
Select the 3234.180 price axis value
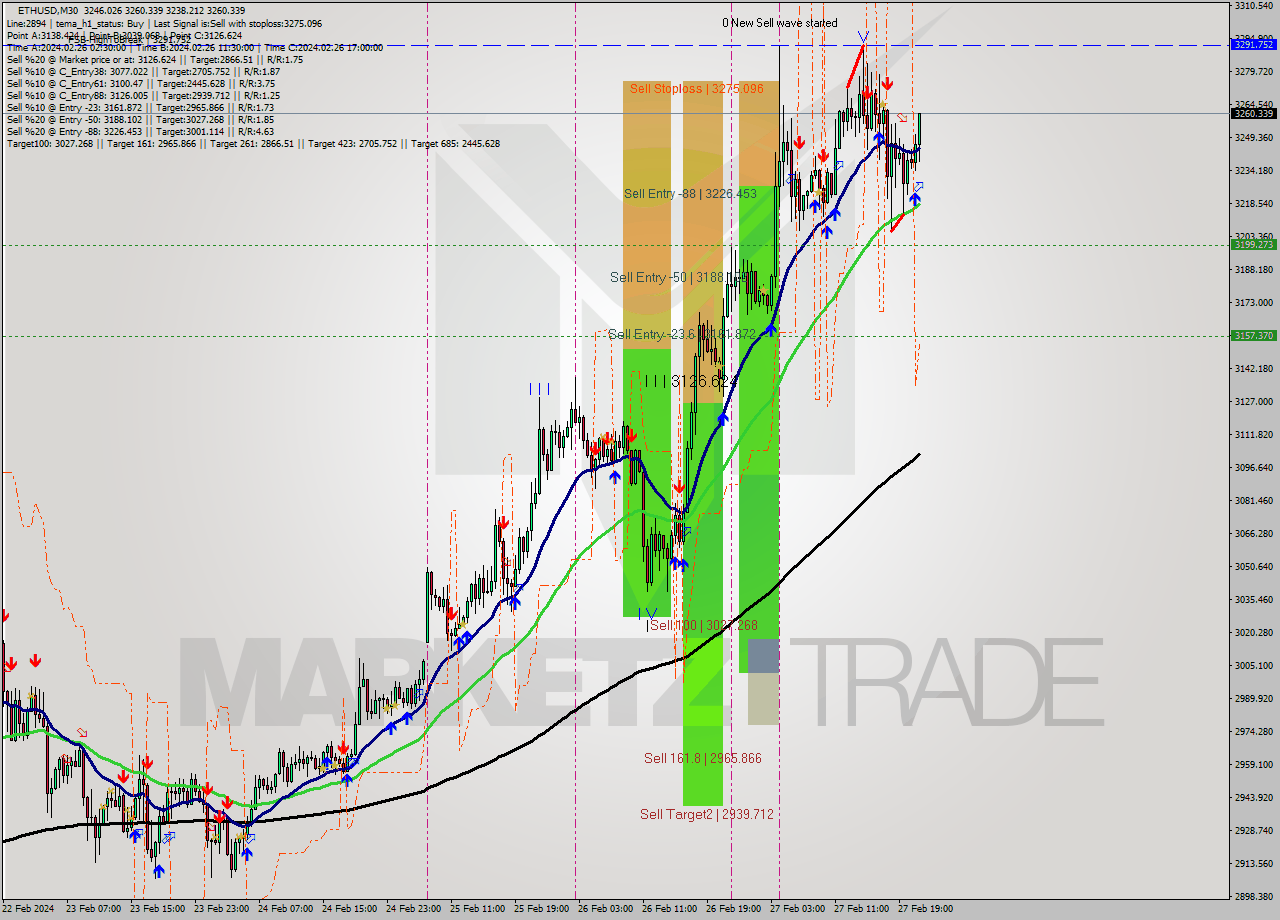pyautogui.click(x=1253, y=171)
